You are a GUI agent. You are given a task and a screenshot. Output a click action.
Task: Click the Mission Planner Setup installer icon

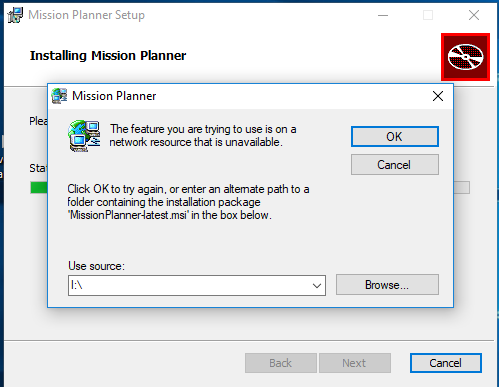pos(15,15)
